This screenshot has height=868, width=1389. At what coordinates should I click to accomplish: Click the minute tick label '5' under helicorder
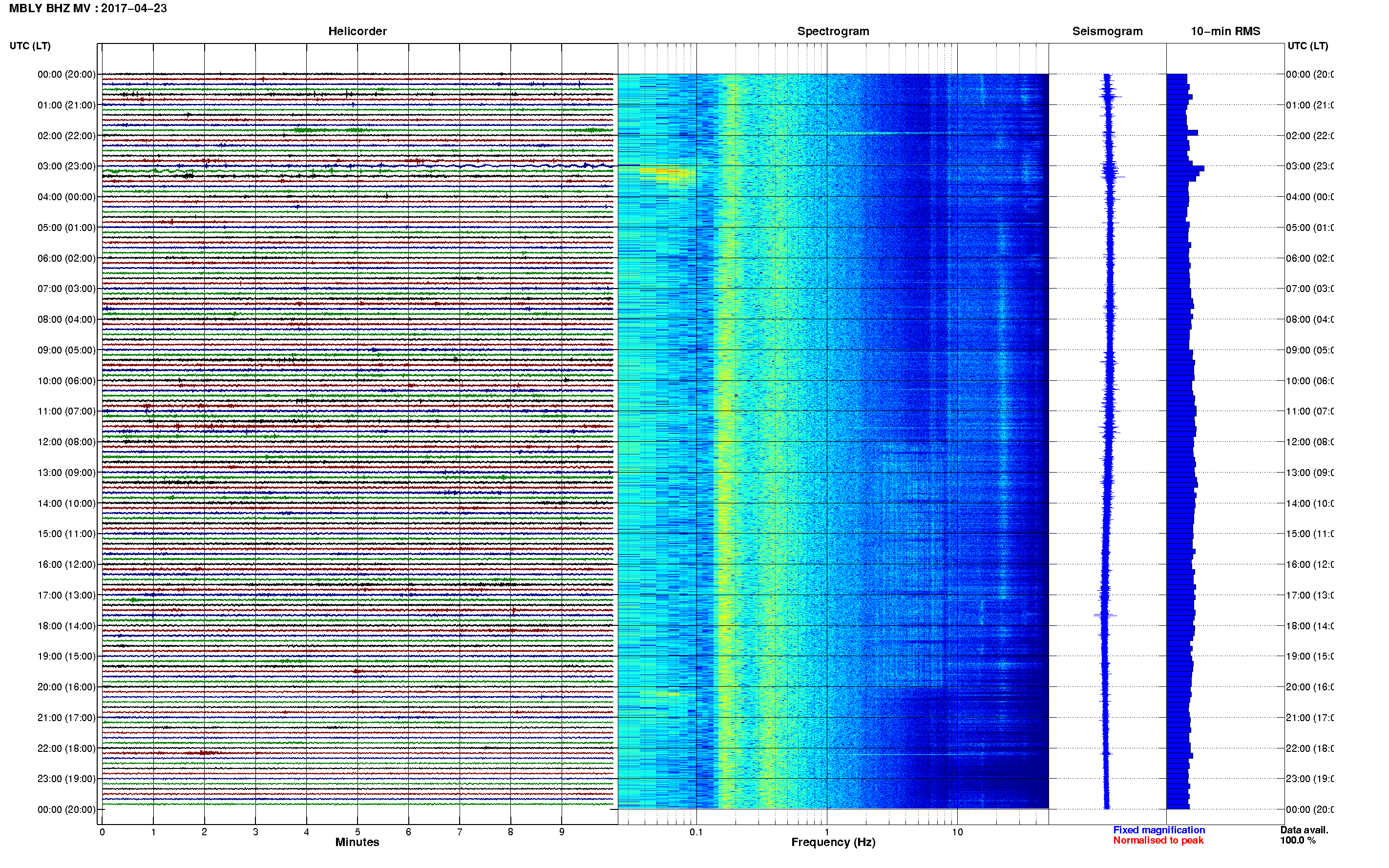[x=357, y=832]
